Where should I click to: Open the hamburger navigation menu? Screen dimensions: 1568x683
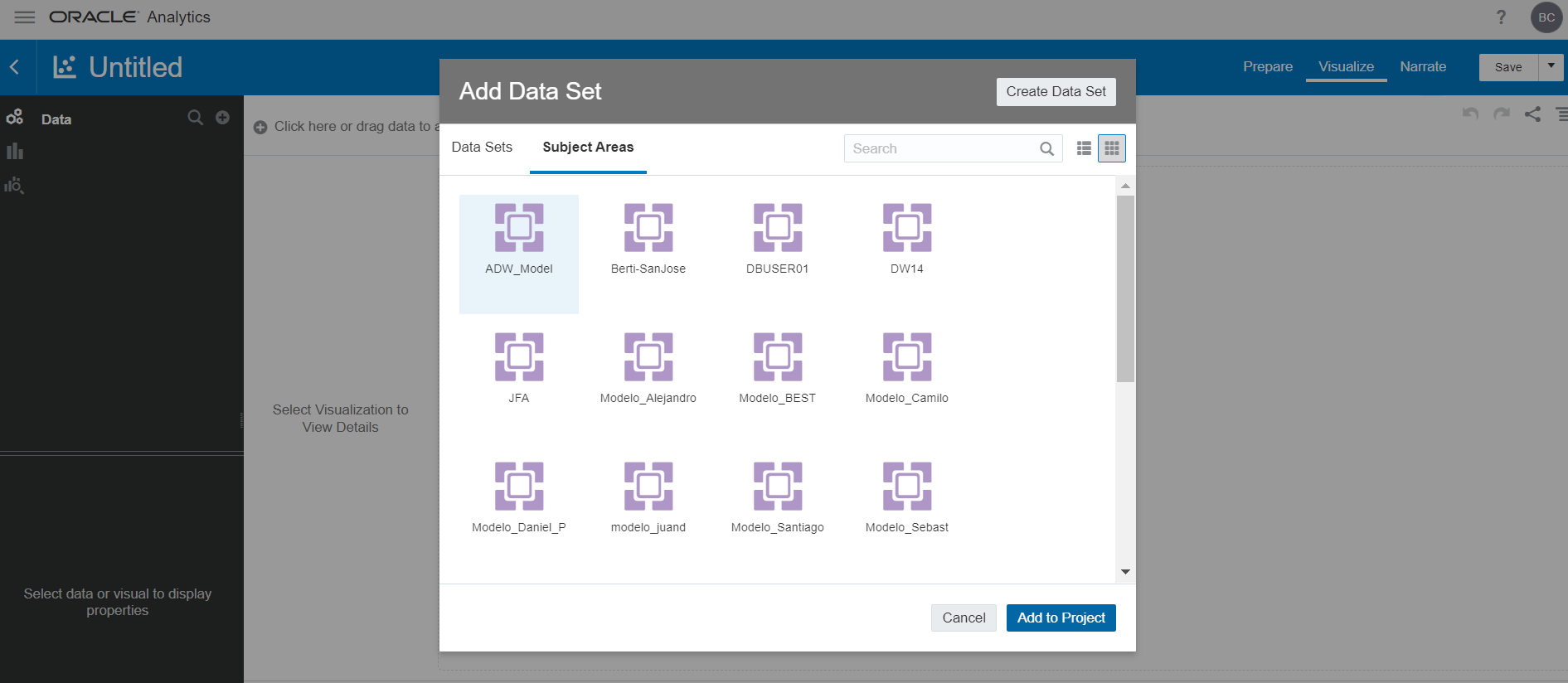25,17
